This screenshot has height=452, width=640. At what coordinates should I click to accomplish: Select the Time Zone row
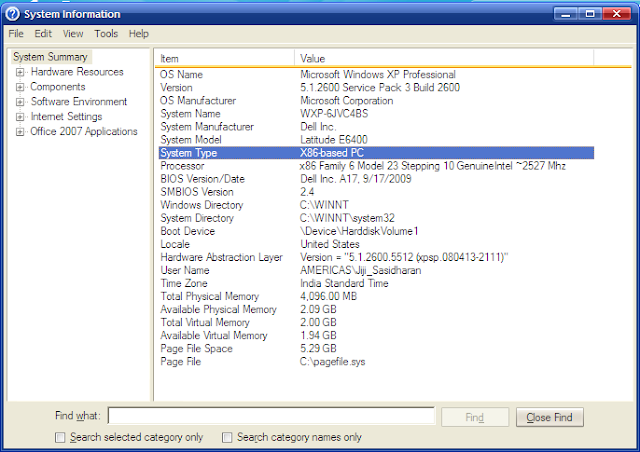pos(376,283)
